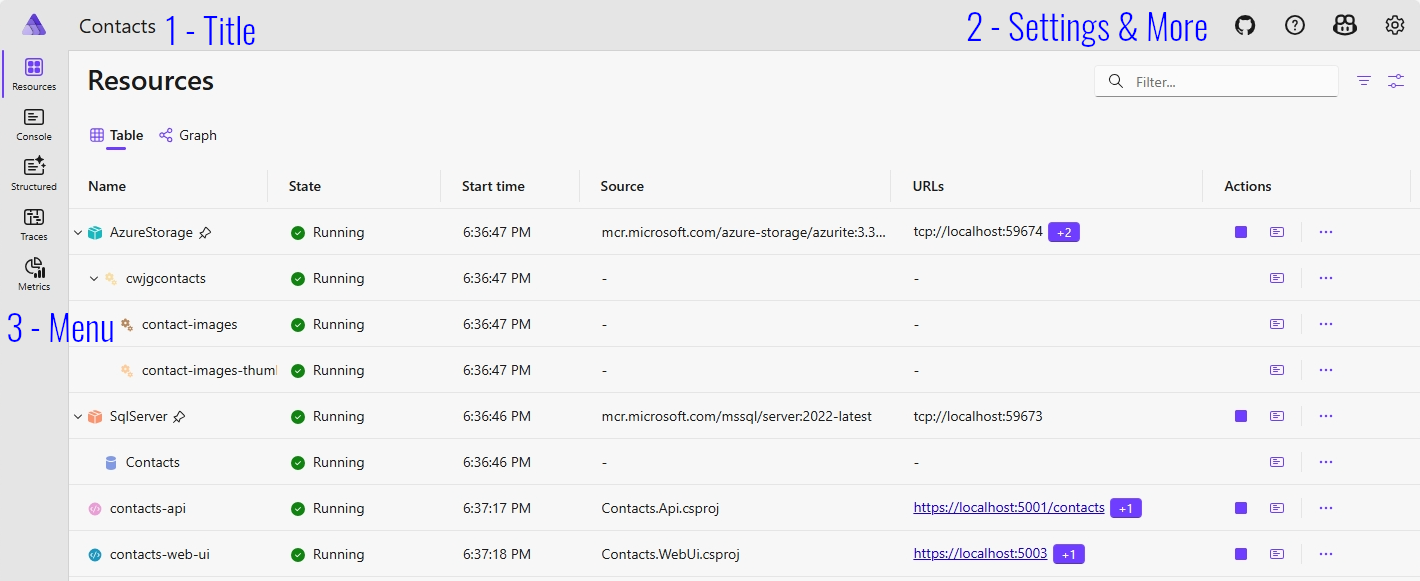
Task: Unpin the AzureStorage resource
Action: 205,233
